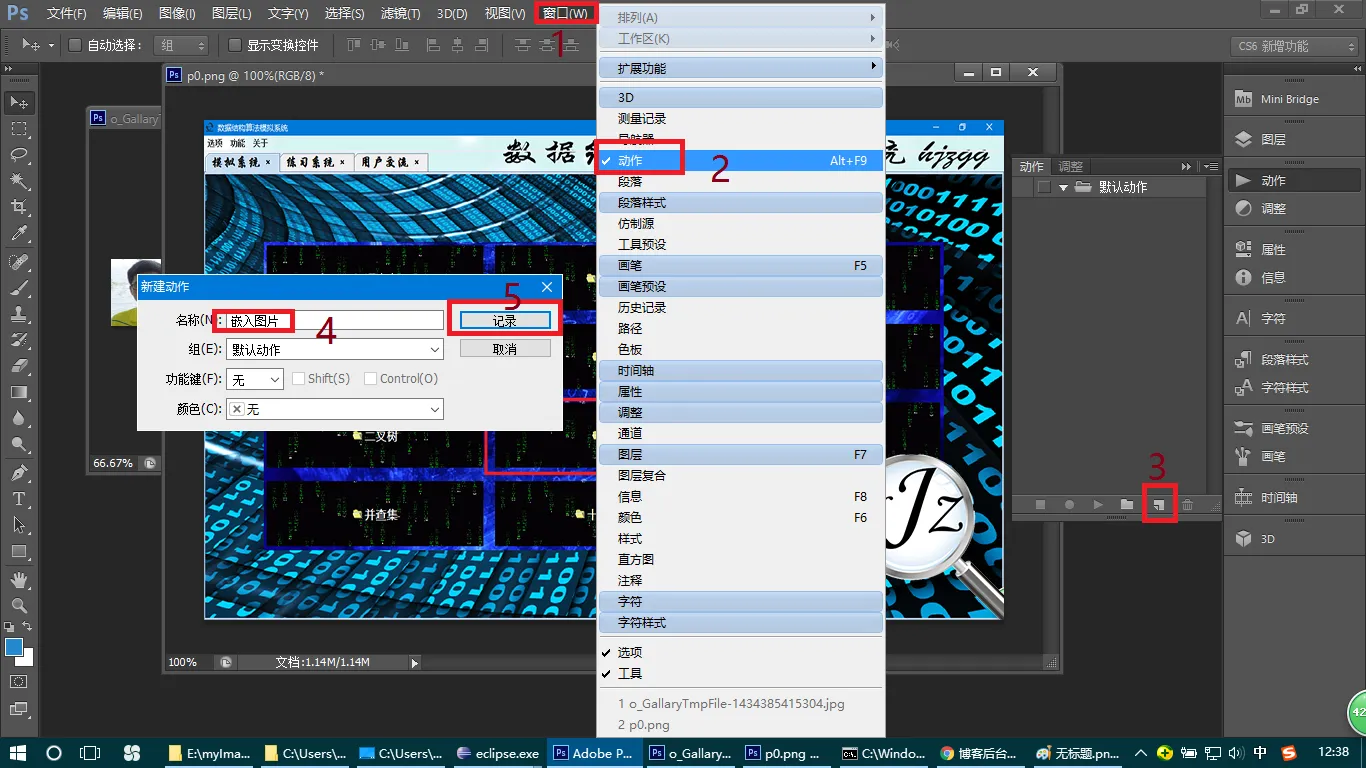The height and width of the screenshot is (768, 1366).
Task: Expand the 排列(A) submenu
Action: pos(740,18)
